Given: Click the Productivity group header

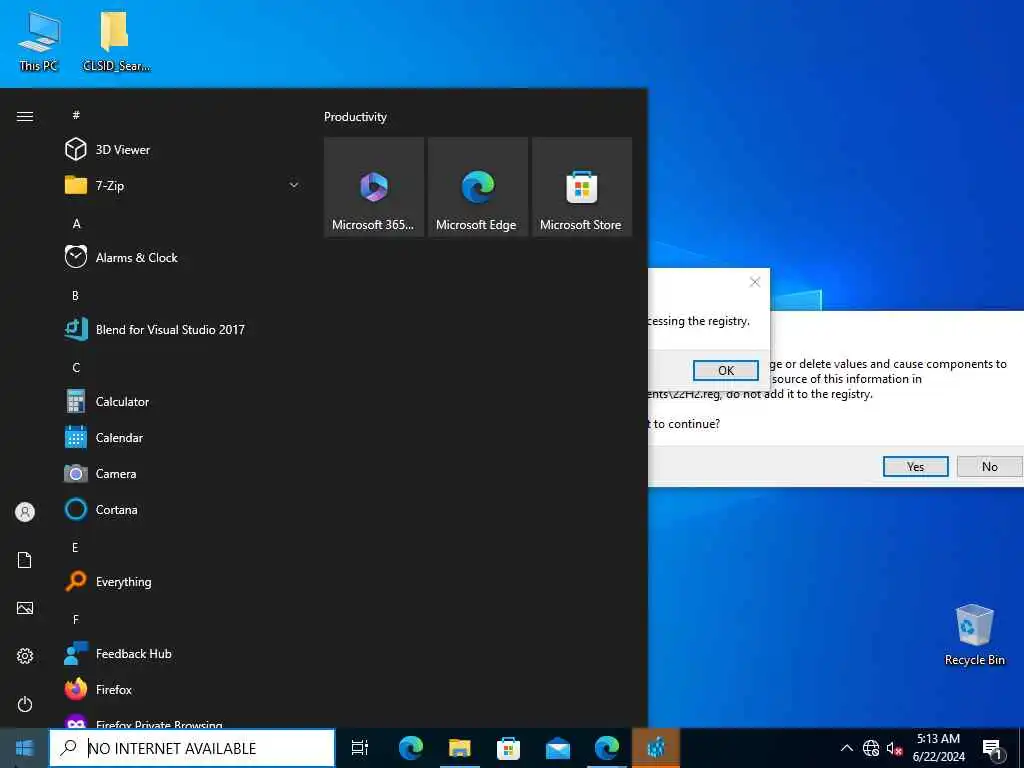Looking at the screenshot, I should [355, 117].
